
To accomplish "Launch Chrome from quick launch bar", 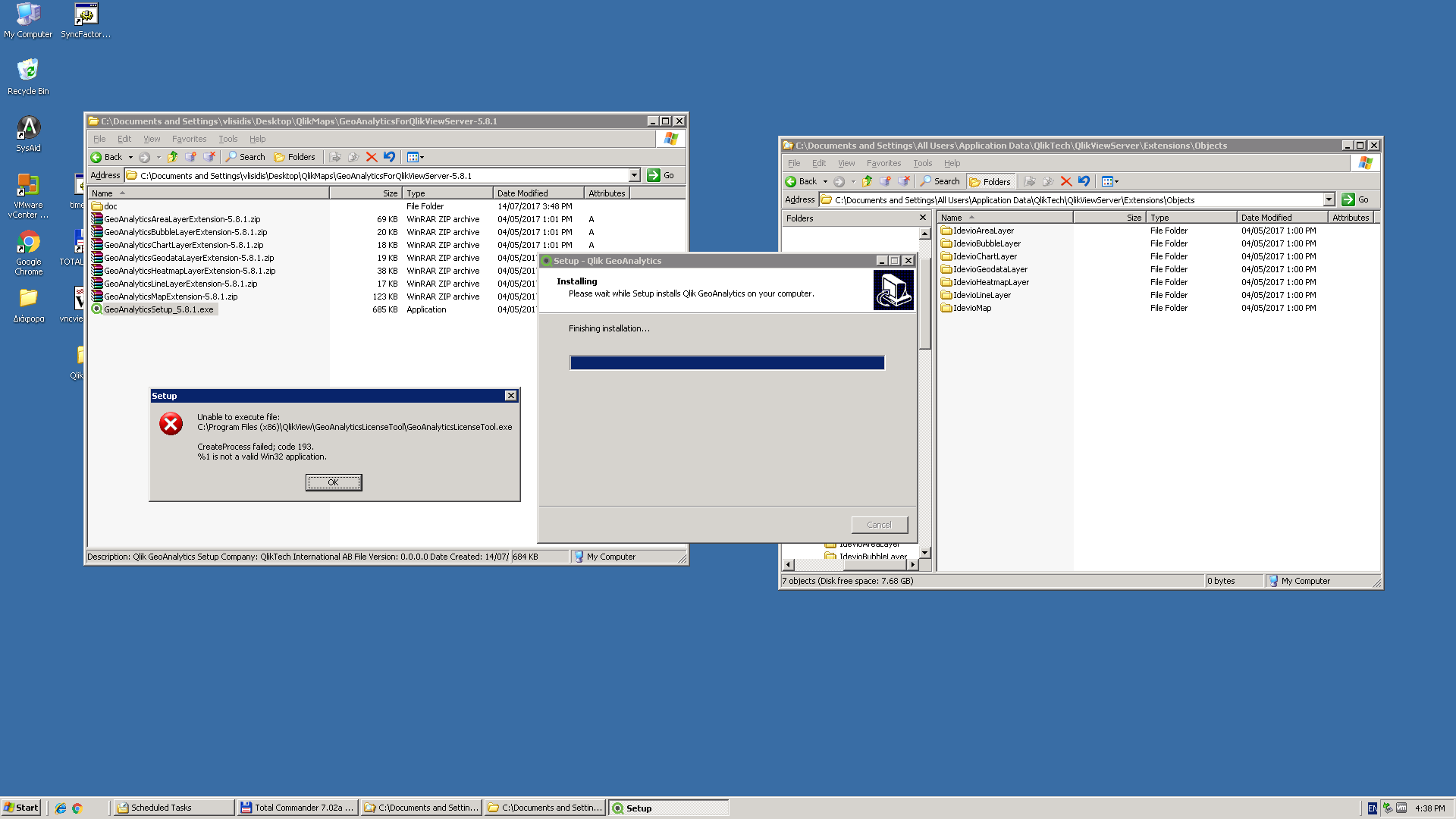I will (x=77, y=808).
